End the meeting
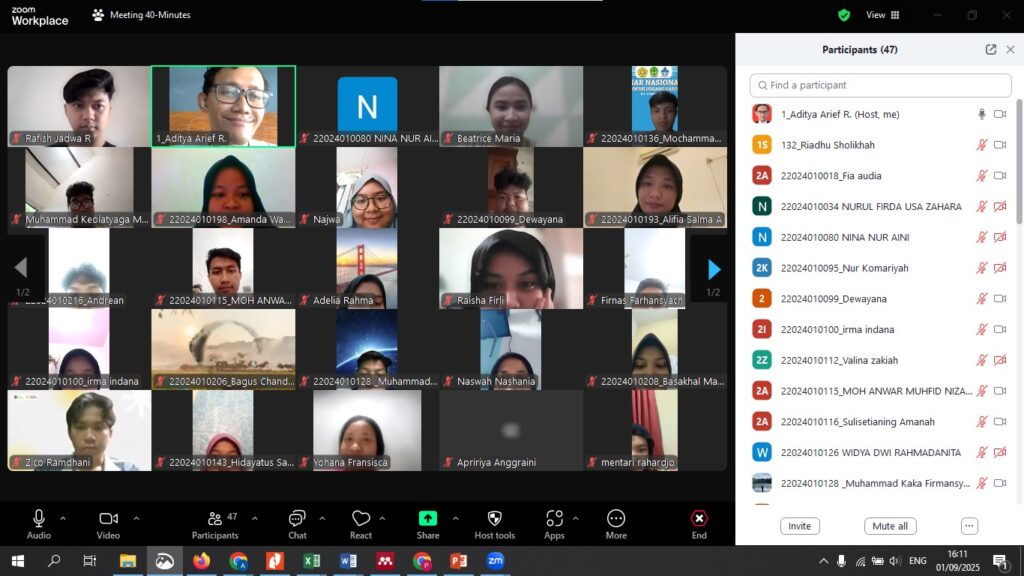 tap(699, 524)
